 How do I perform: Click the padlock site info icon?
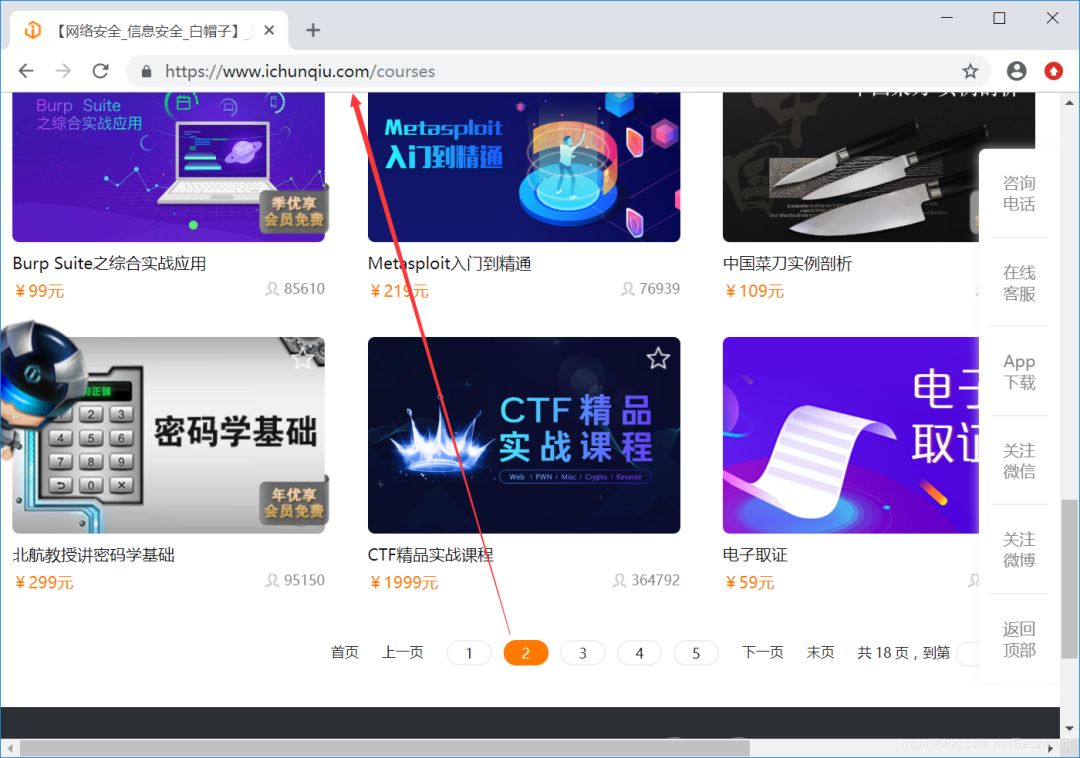(x=146, y=72)
